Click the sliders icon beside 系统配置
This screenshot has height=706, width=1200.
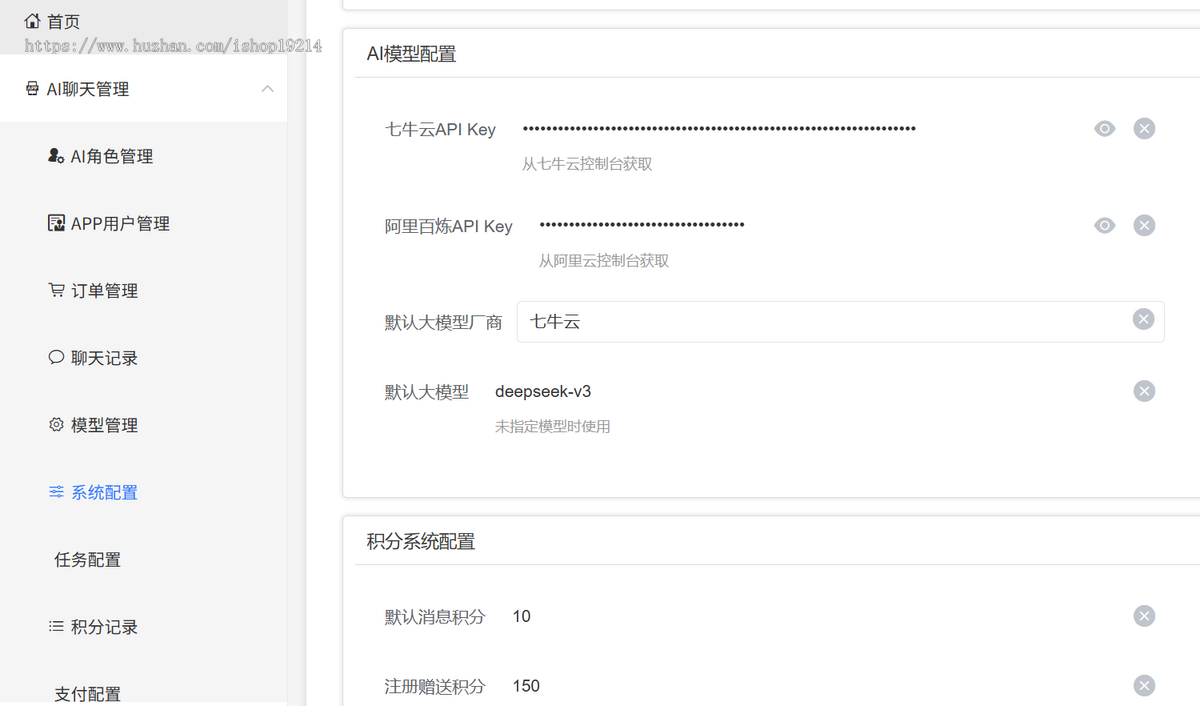click(x=56, y=492)
